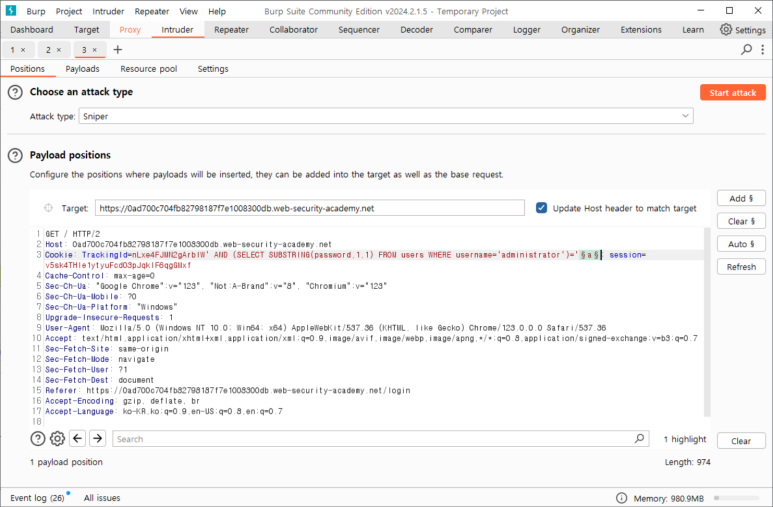The height and width of the screenshot is (507, 773).
Task: Click the request editor vertical scrollbar
Action: click(707, 322)
